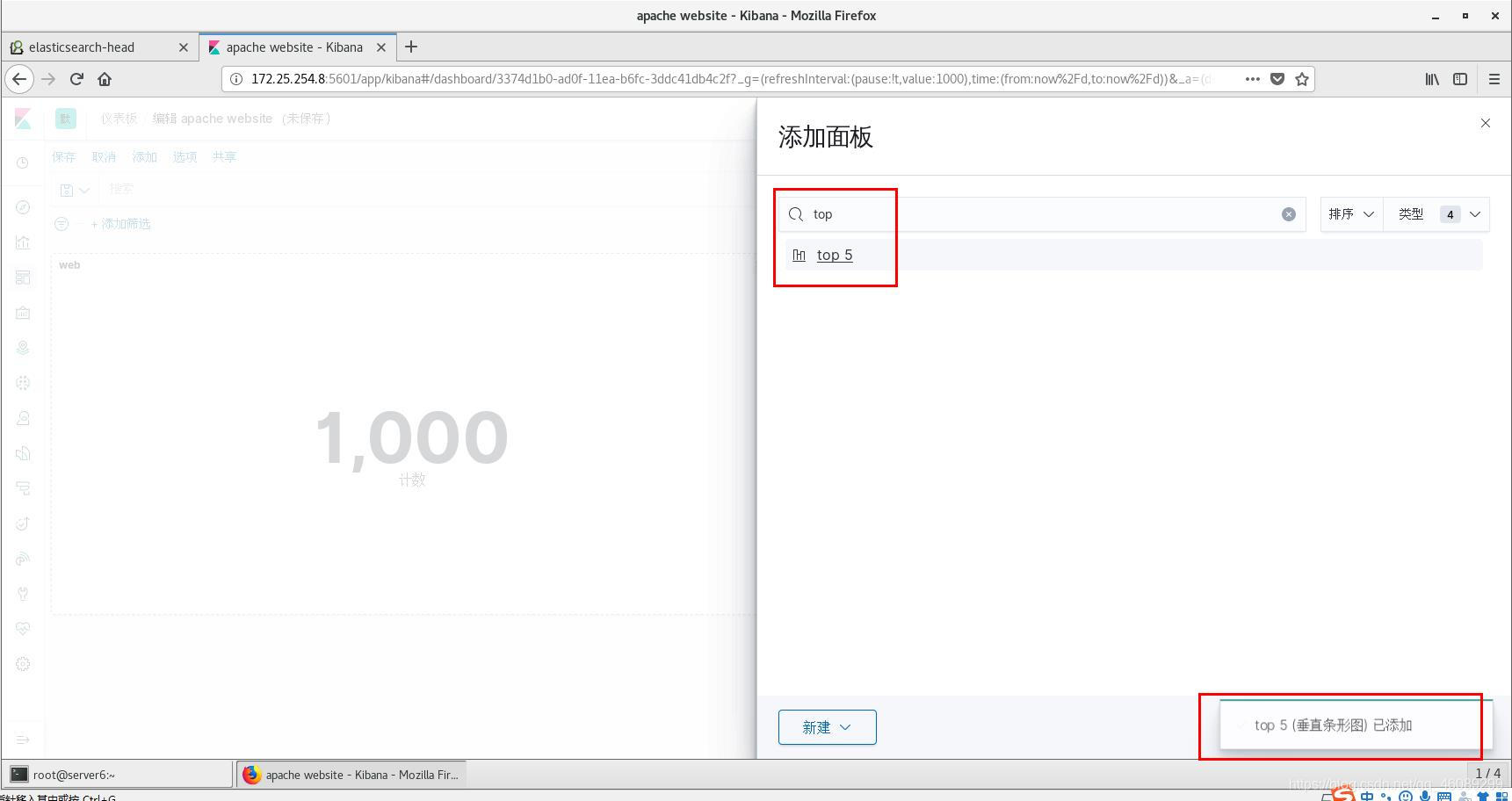
Task: Close the 添加面板 flyout panel
Action: (x=1485, y=123)
